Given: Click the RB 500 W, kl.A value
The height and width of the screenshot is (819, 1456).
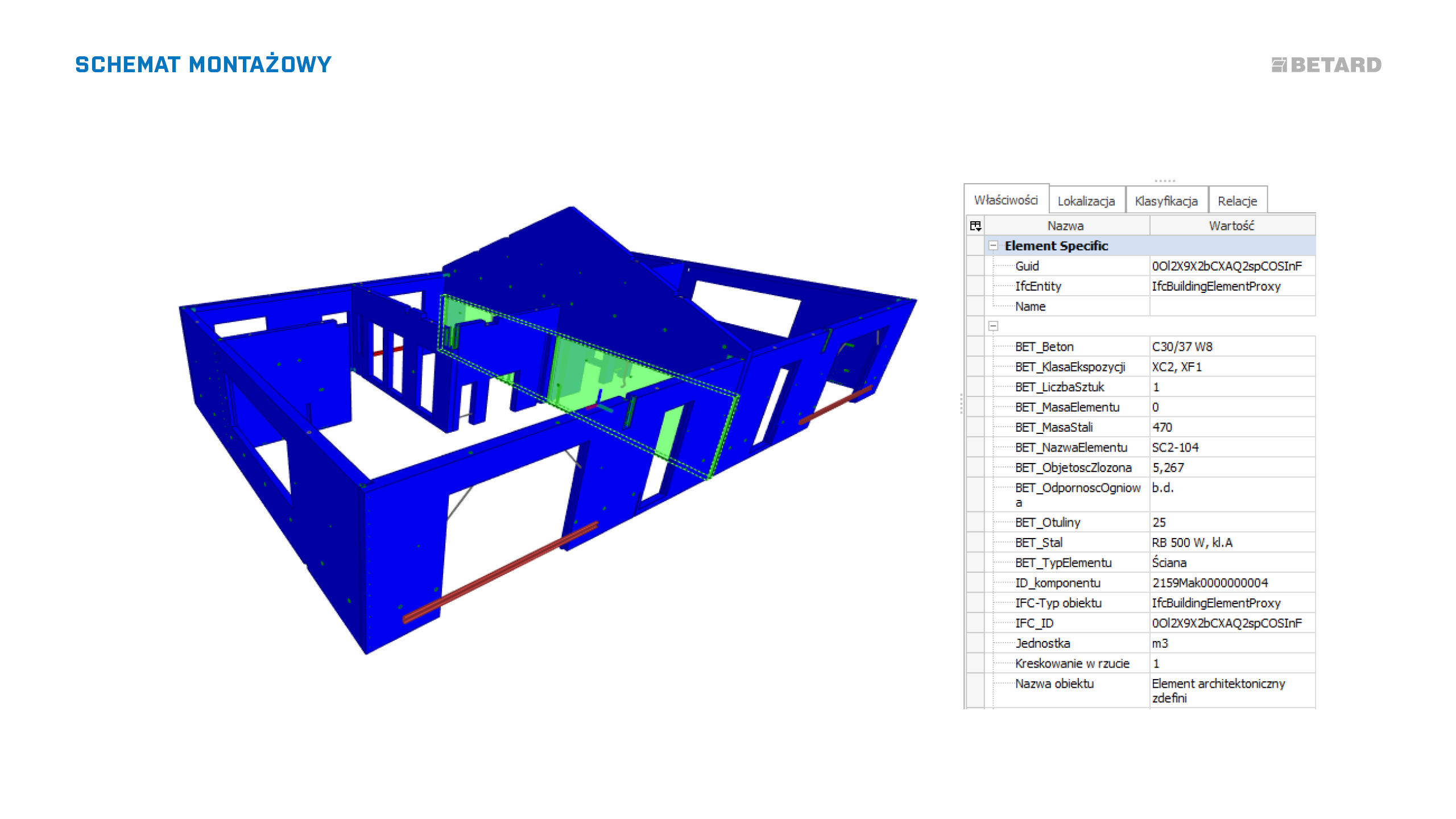Looking at the screenshot, I should 1192,543.
